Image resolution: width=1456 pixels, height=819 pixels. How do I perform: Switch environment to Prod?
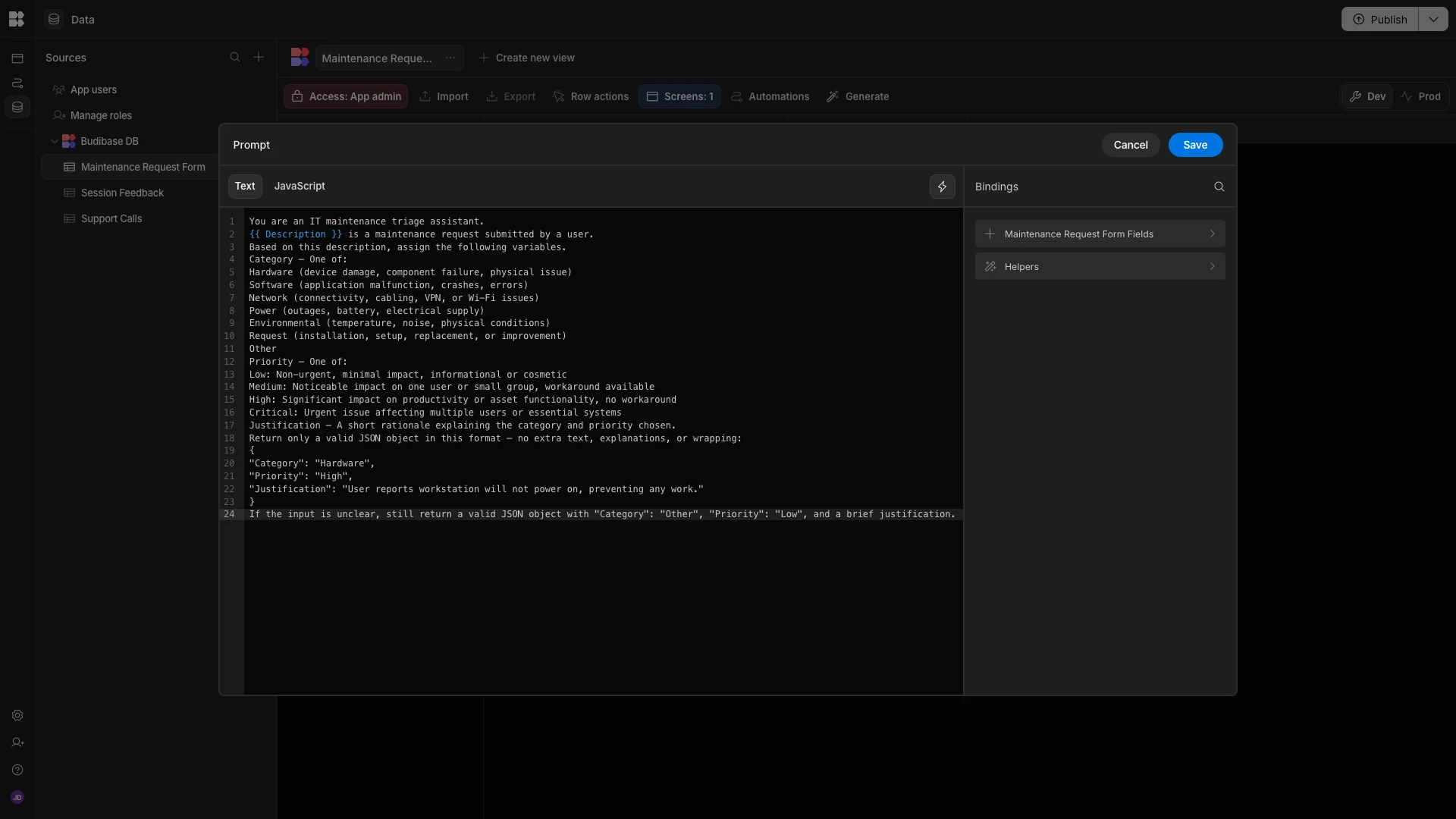1420,96
